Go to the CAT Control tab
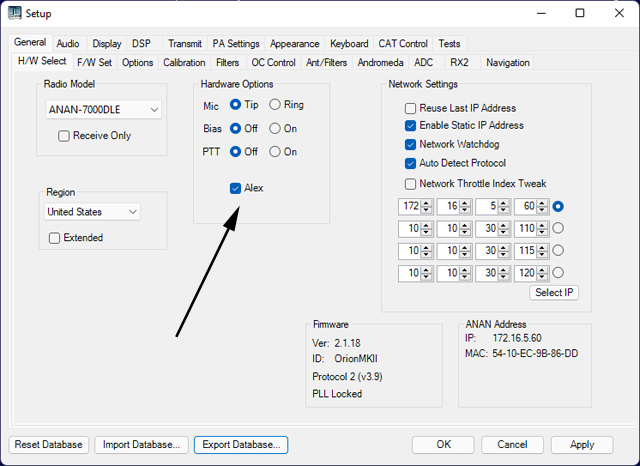Viewport: 640px width, 466px height. click(x=403, y=44)
